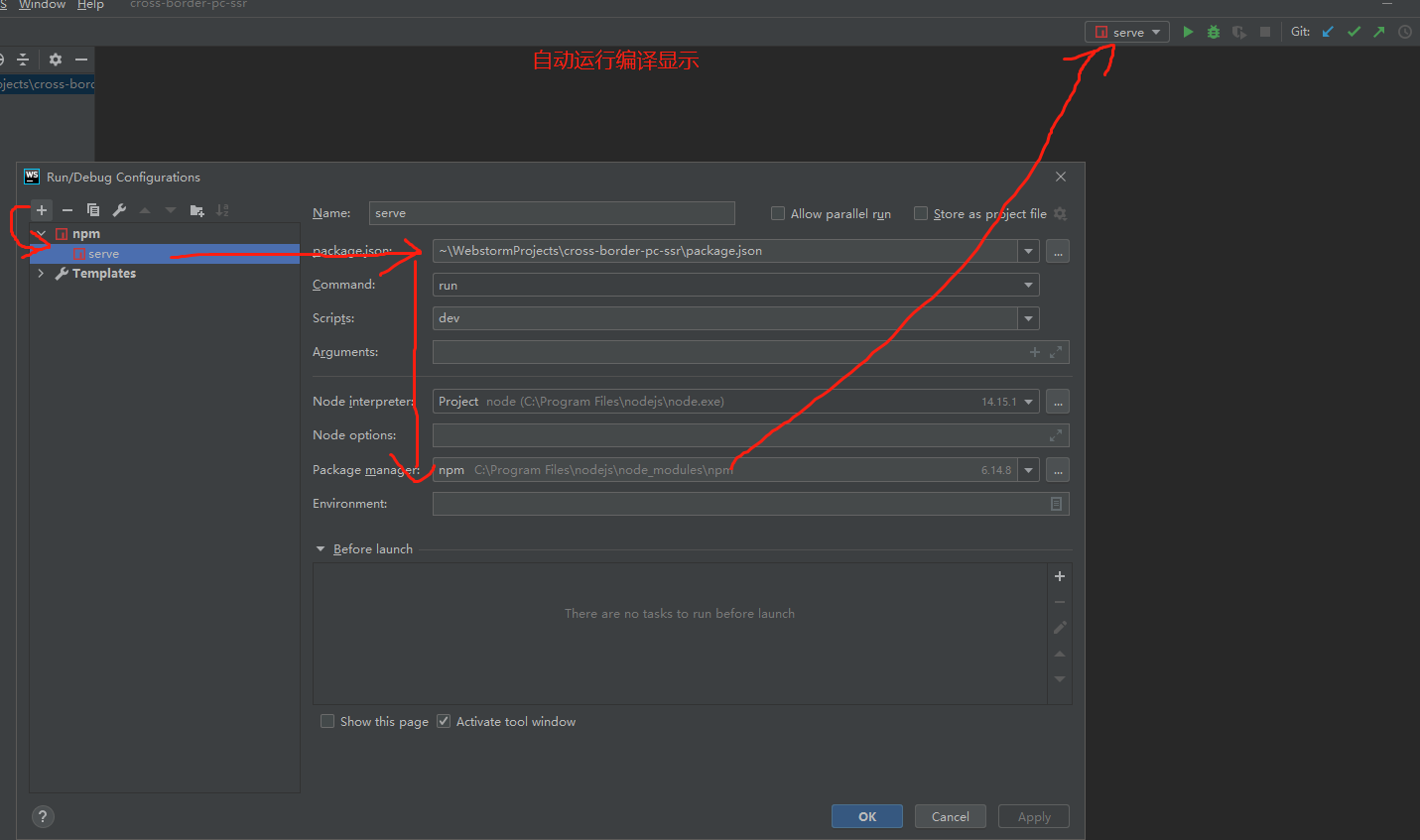Browse for Node interpreter path
Viewport: 1420px width, 840px height.
coord(1058,403)
